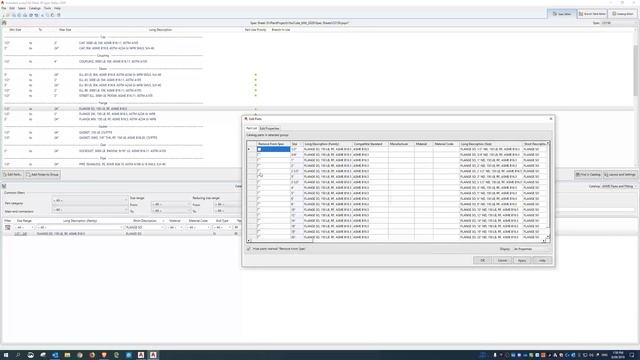Check Remove From Spec for 12" flange row
Screen dimensions: 640x360
(259, 215)
